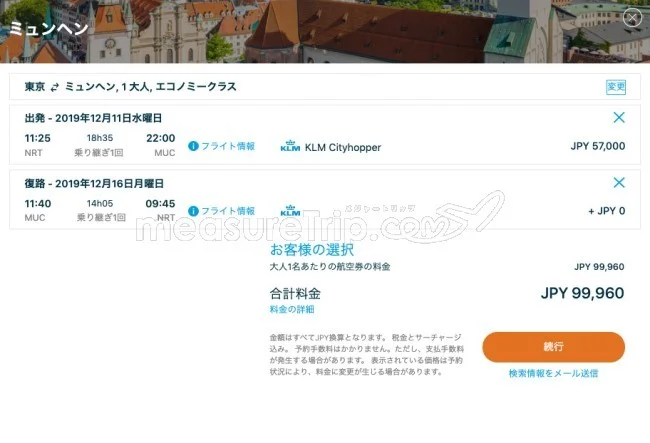Click the info icon on the return flight
Image resolution: width=650 pixels, height=443 pixels.
194,211
